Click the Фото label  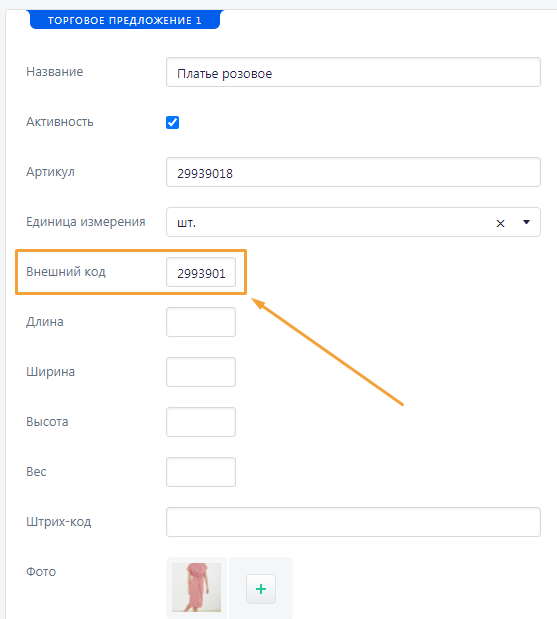[41, 572]
